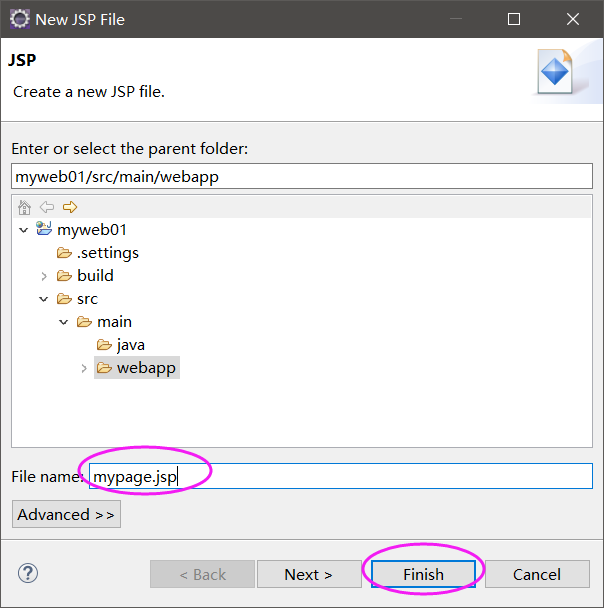Image resolution: width=604 pixels, height=608 pixels.
Task: Click the Home icon in folder navigation
Action: tap(24, 207)
